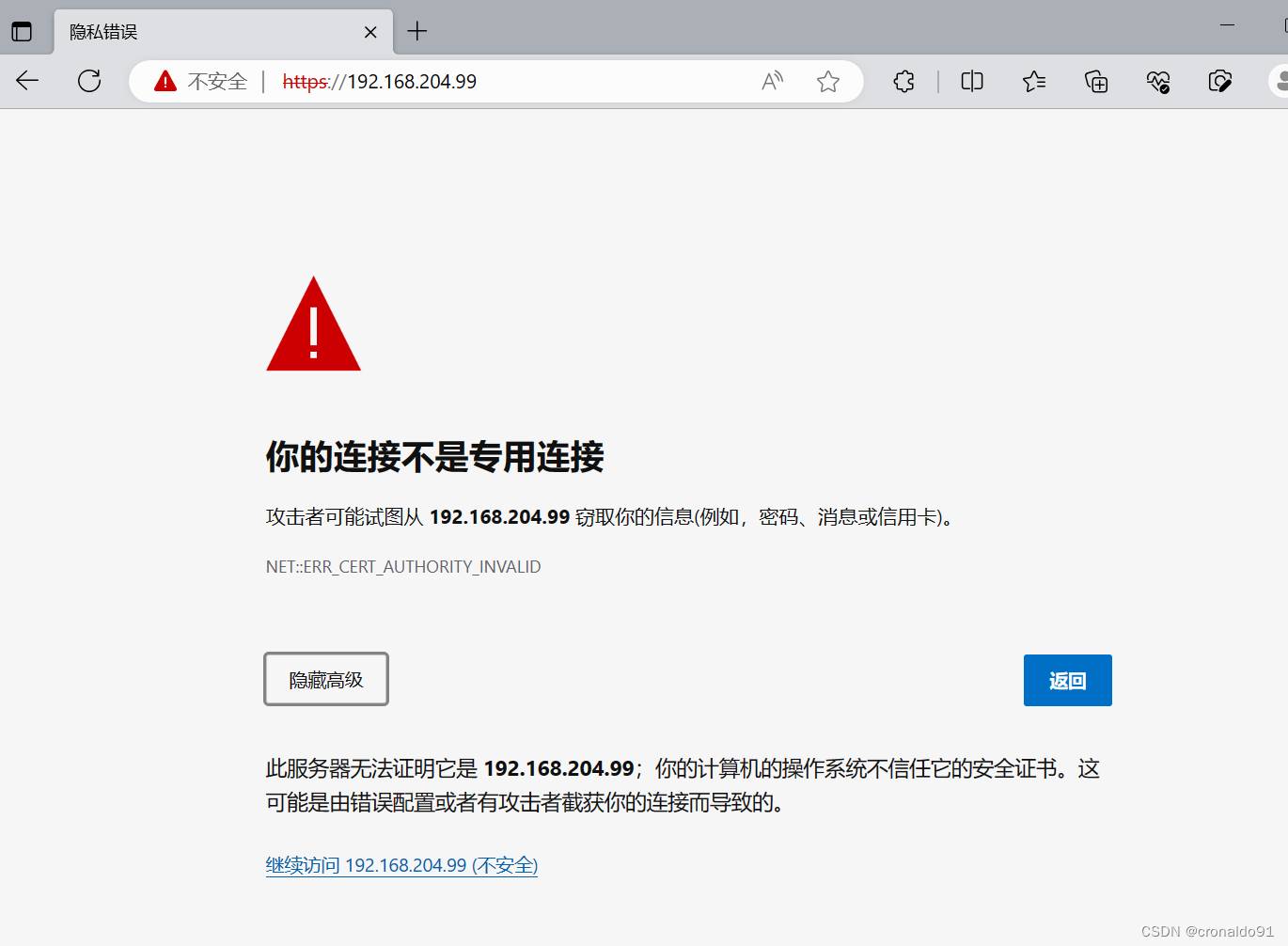
Task: Open a new tab with plus button
Action: [417, 32]
